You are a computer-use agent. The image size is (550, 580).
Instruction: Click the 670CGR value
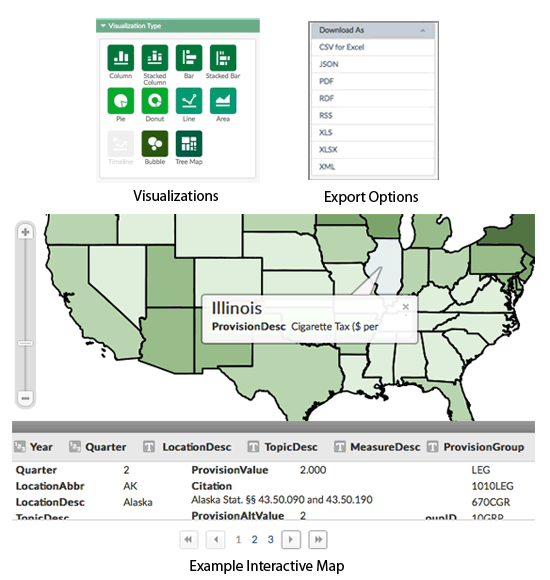tap(491, 502)
